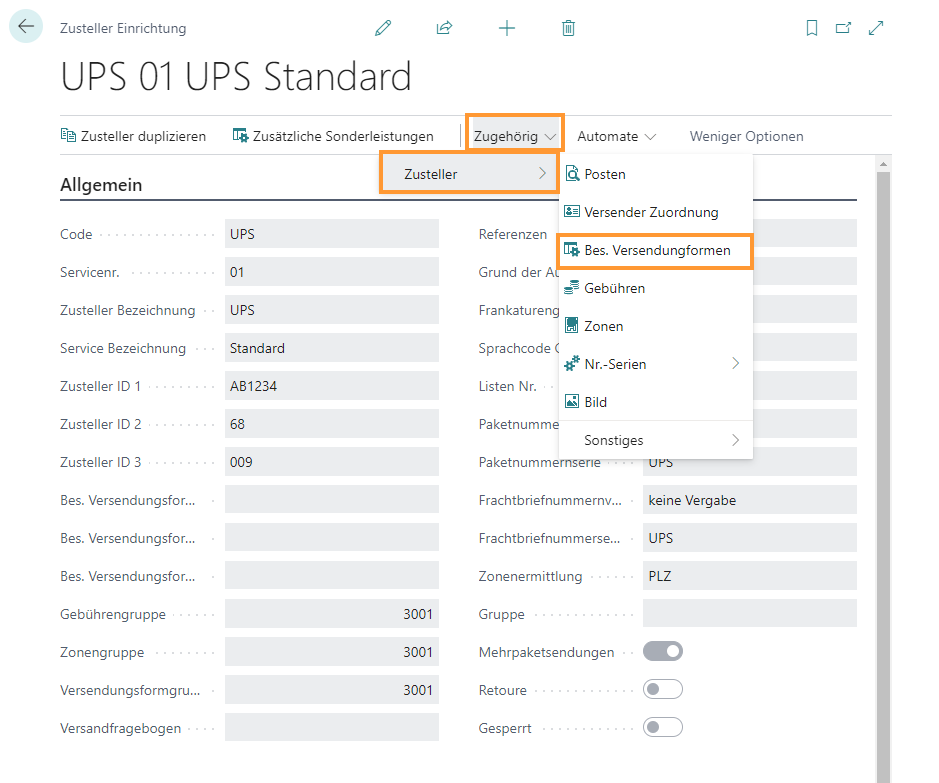Click the Zonengruppe field
The height and width of the screenshot is (783, 939).
click(x=332, y=651)
